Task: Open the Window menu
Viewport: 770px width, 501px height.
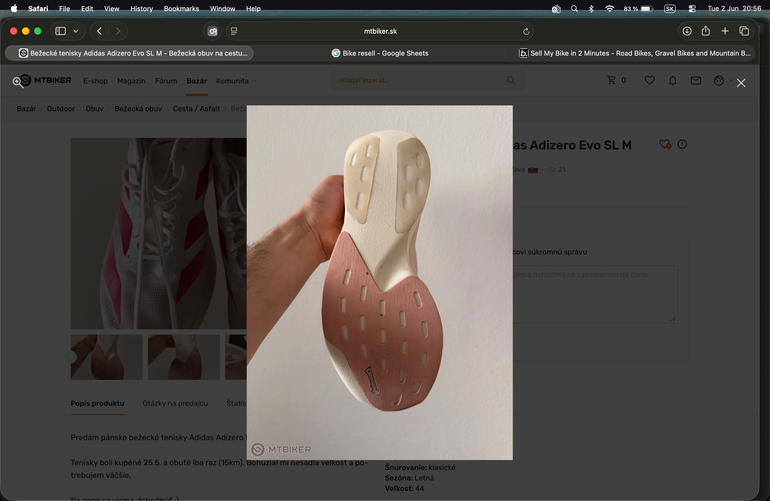Action: [222, 8]
